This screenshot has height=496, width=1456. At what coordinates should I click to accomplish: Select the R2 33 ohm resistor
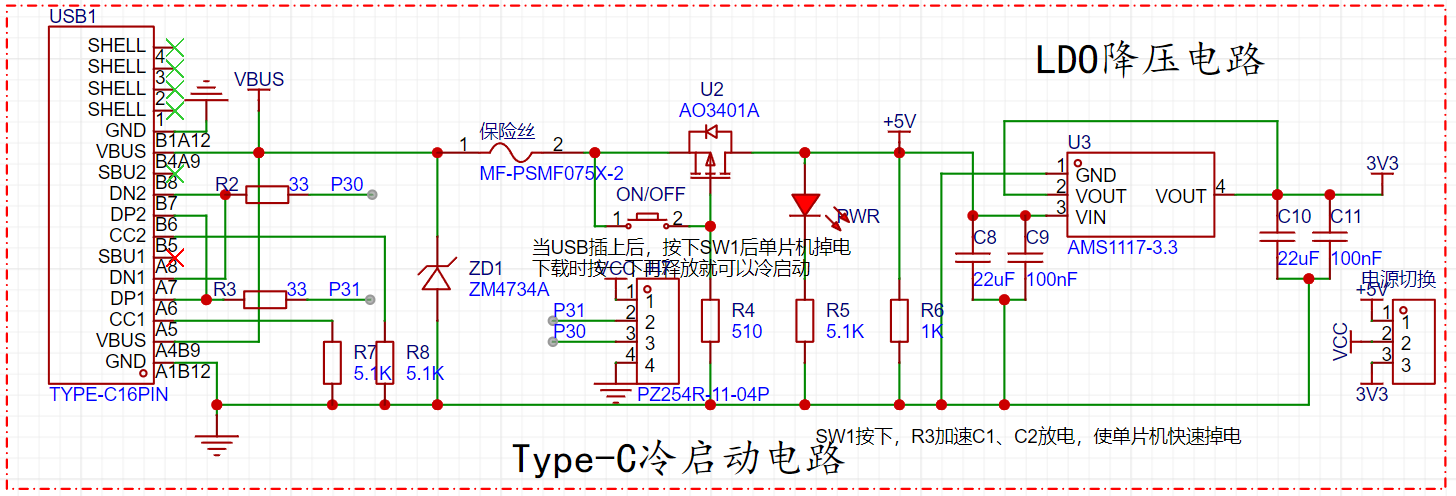click(267, 195)
